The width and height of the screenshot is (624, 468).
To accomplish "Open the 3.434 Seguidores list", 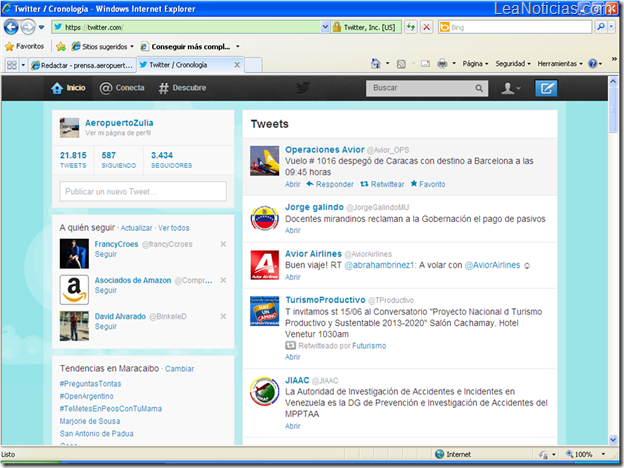I will 172,160.
